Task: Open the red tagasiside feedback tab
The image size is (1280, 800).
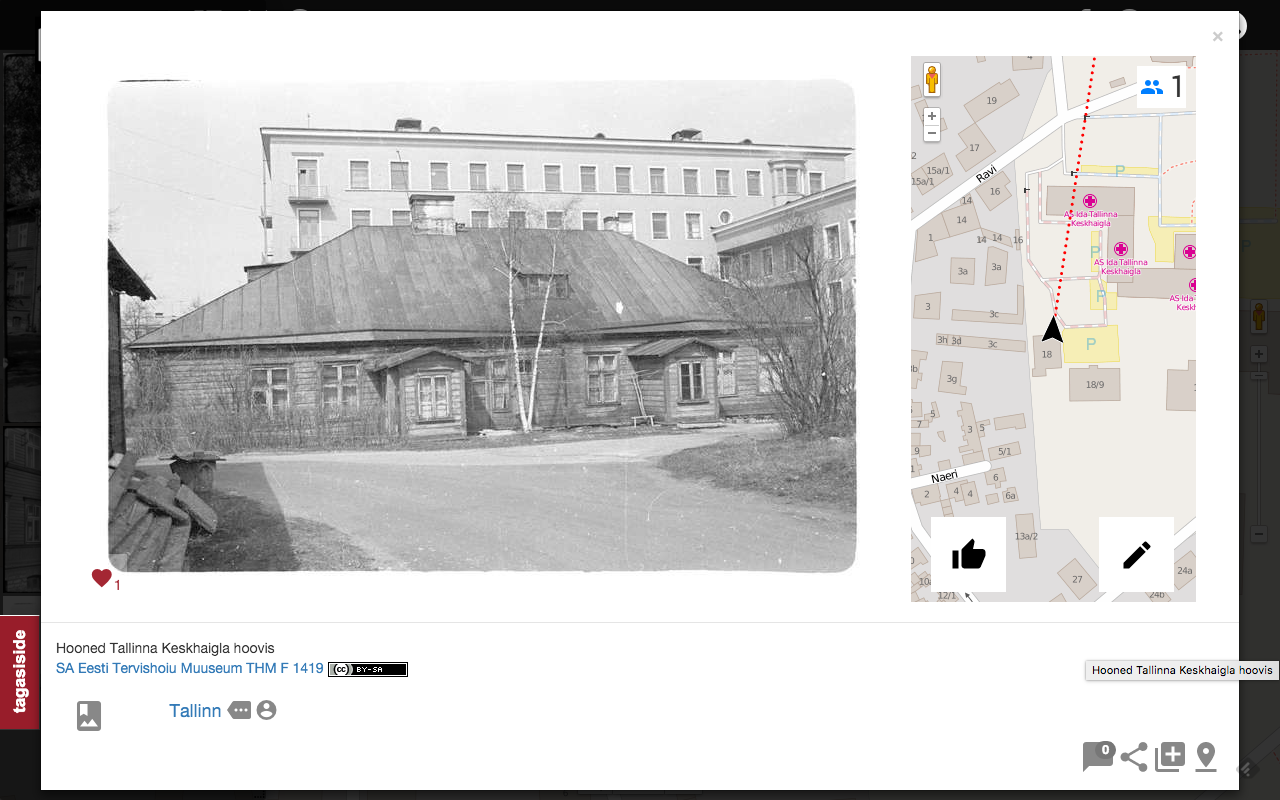Action: tap(20, 672)
